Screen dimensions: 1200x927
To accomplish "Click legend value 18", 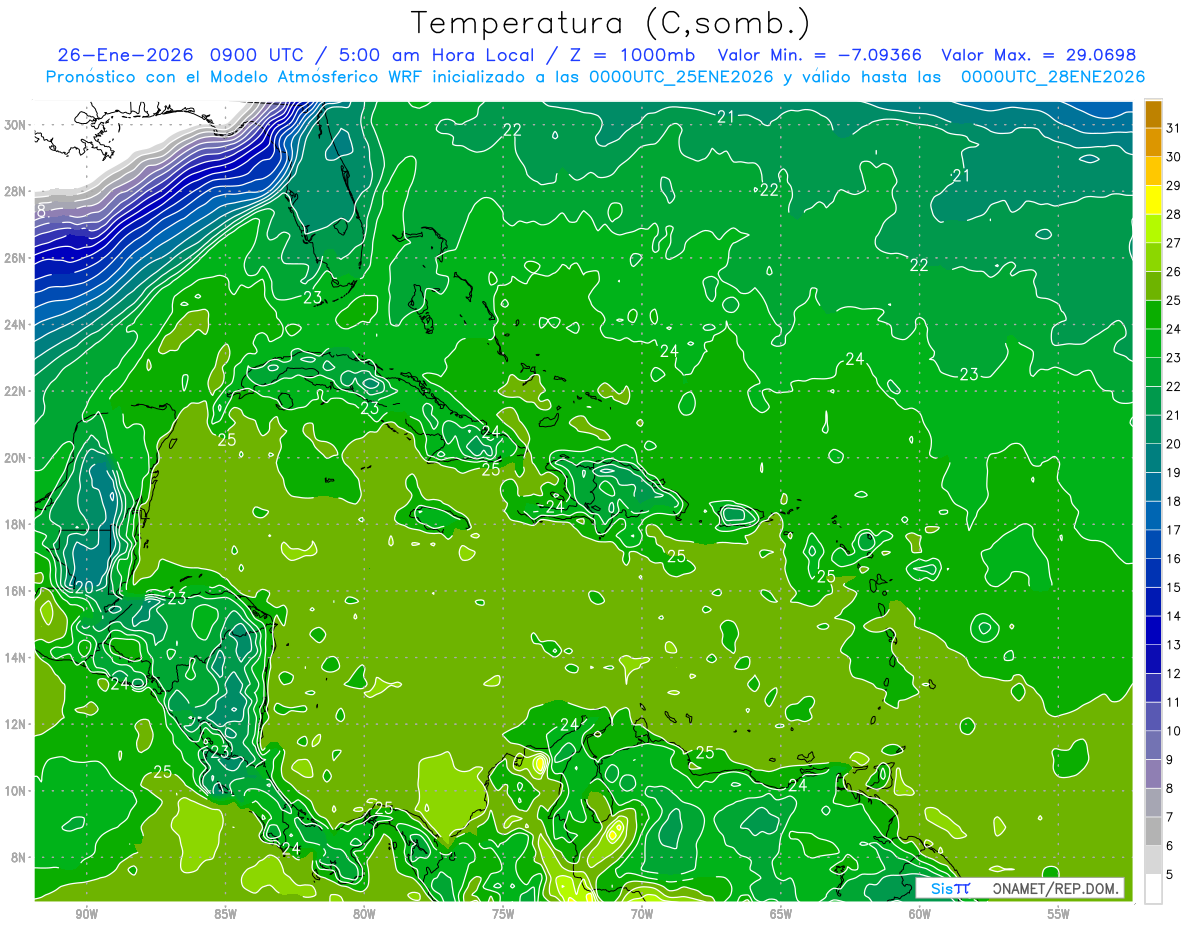I will click(x=1174, y=501).
